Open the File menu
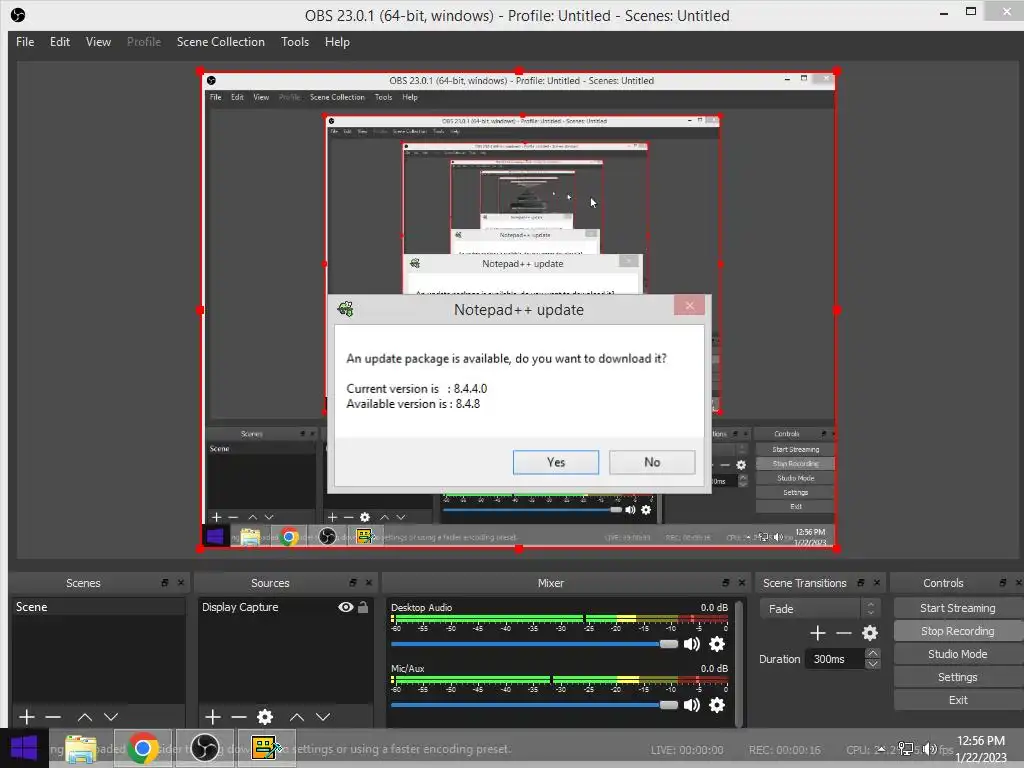Screen dimensions: 1024x768 (x=25, y=42)
